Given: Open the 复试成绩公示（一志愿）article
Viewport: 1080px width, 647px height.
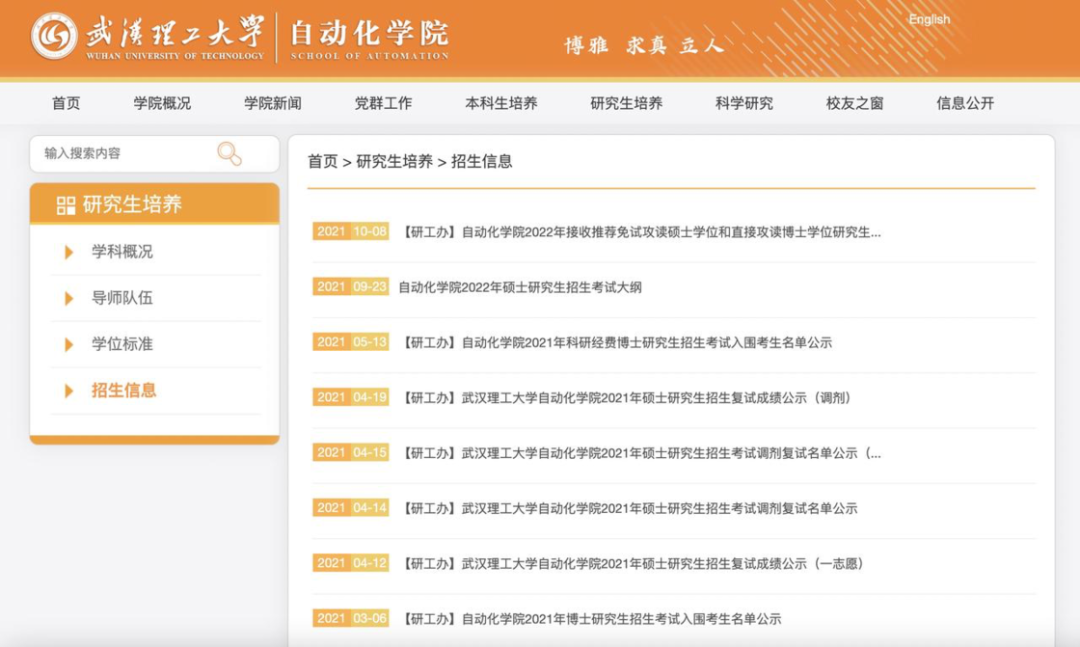Looking at the screenshot, I should (x=633, y=564).
